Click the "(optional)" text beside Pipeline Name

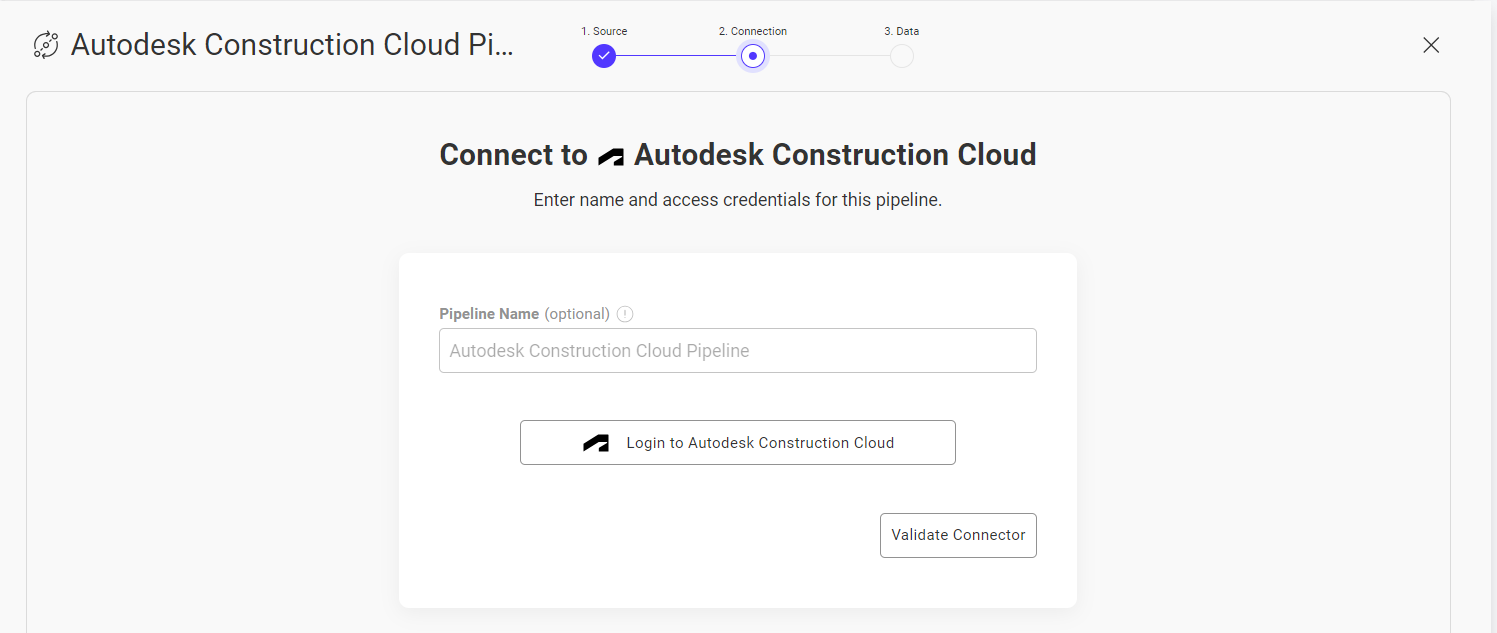[x=577, y=314]
